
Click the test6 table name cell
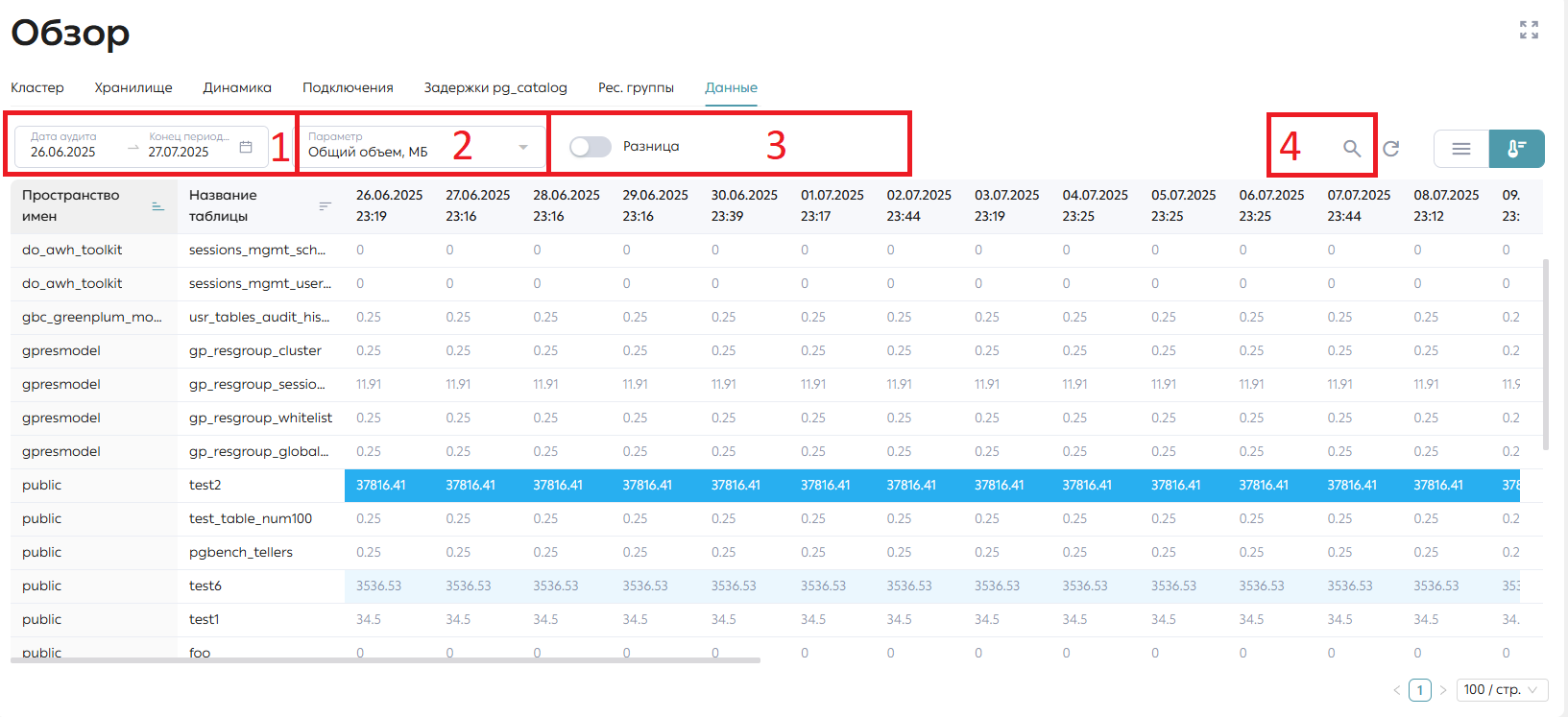[x=260, y=586]
